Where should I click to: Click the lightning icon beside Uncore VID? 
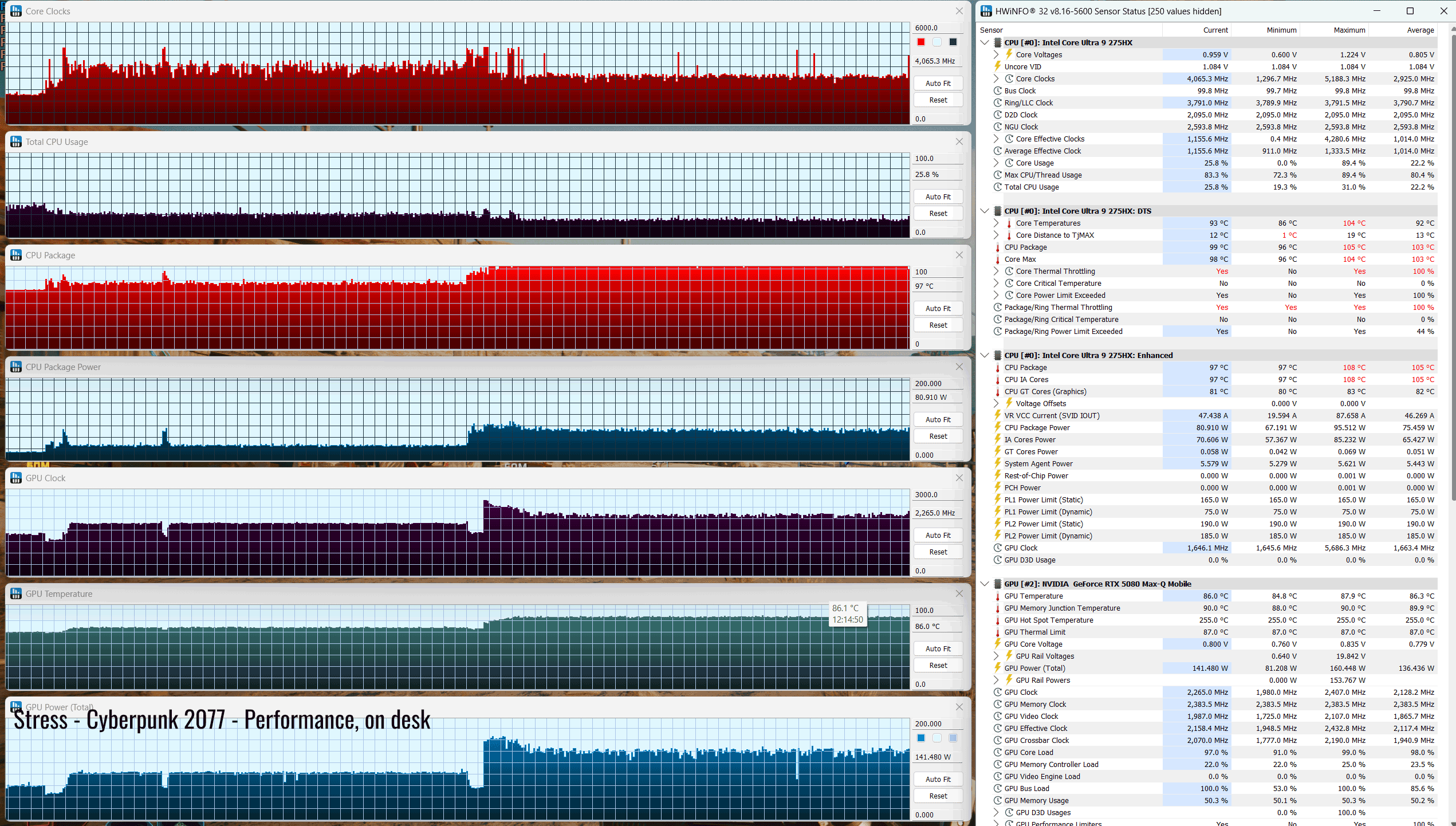tap(997, 66)
